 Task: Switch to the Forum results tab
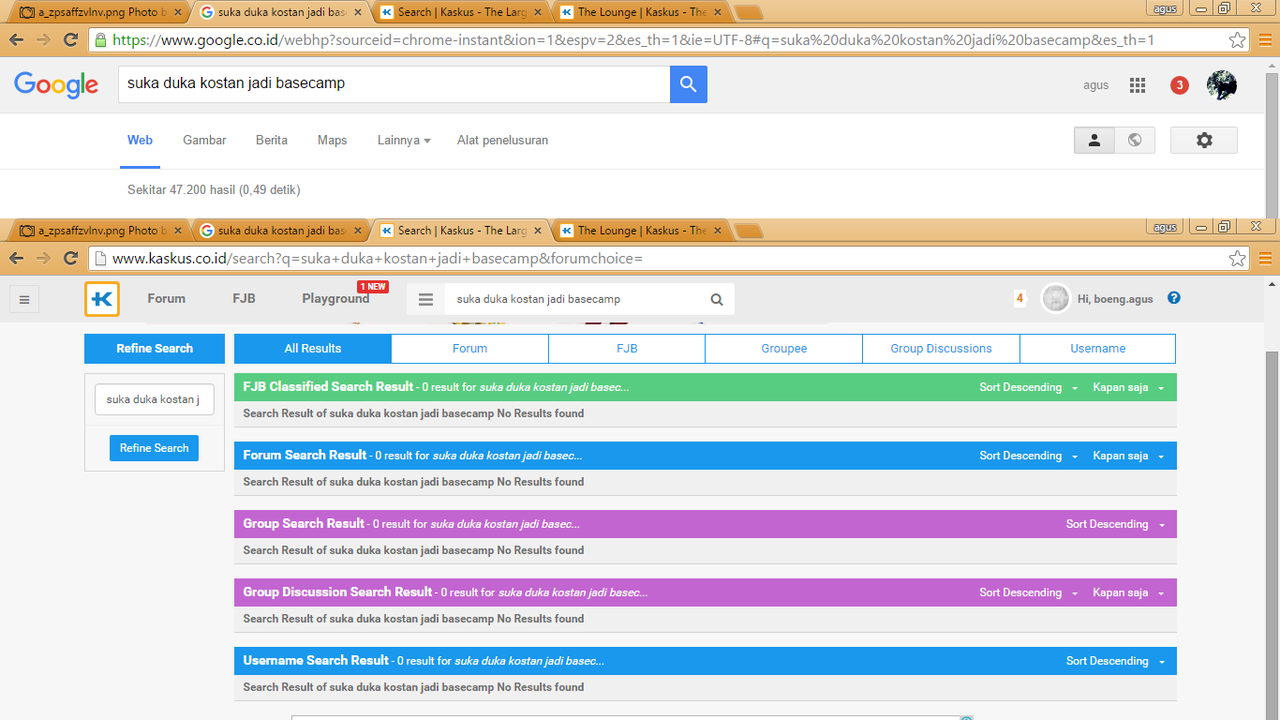click(470, 348)
